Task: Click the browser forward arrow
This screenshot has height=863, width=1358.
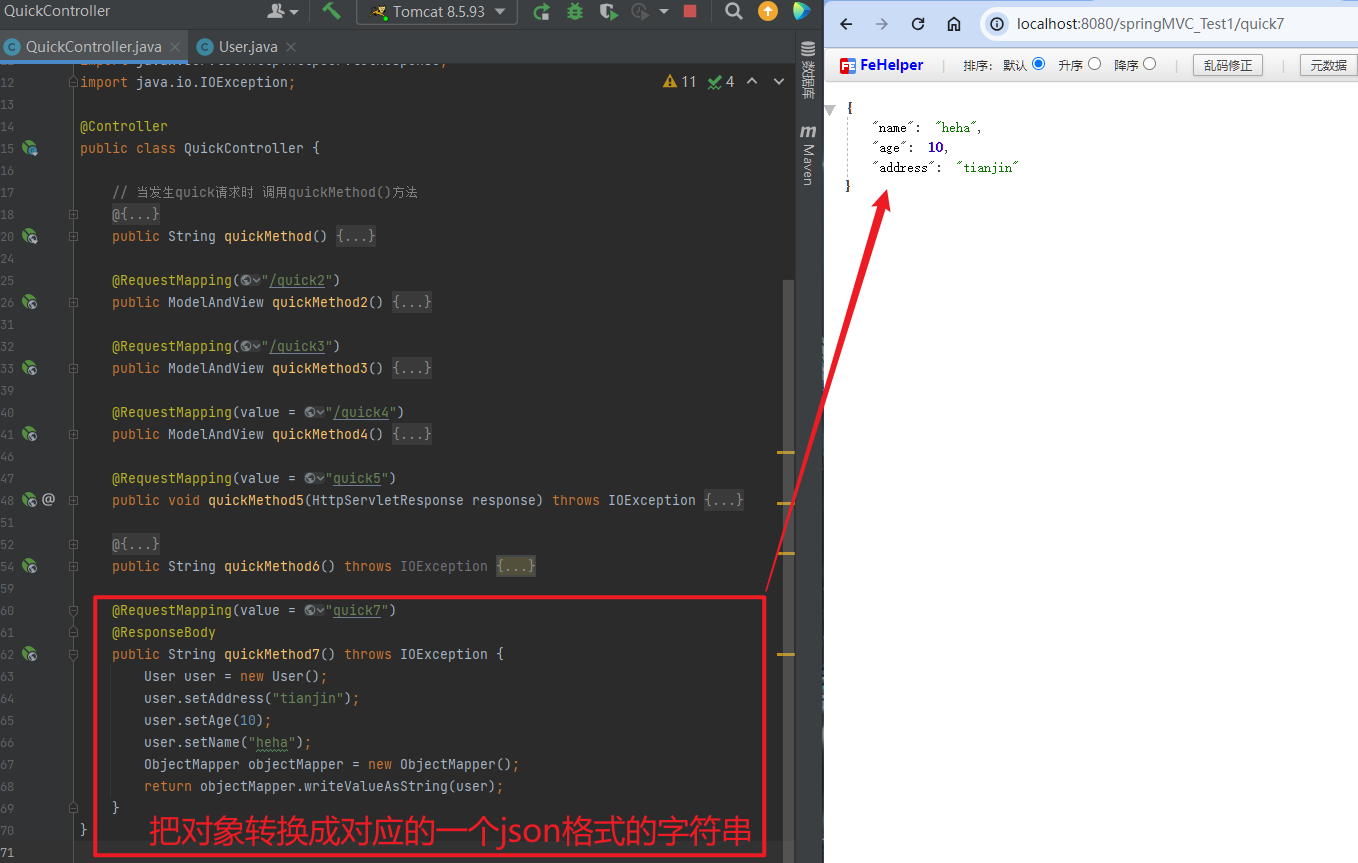Action: (x=881, y=24)
